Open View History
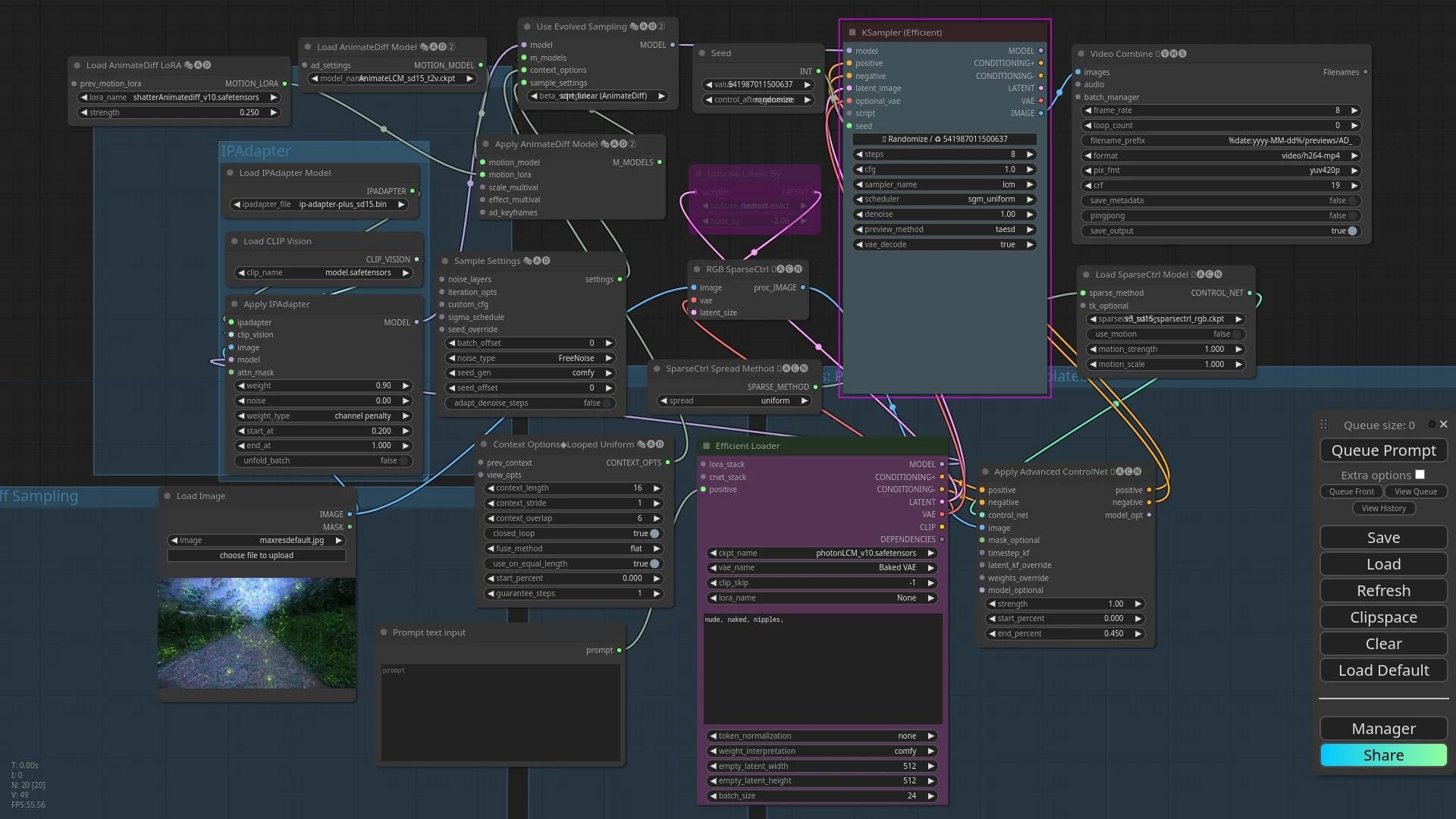The height and width of the screenshot is (819, 1456). 1383,508
